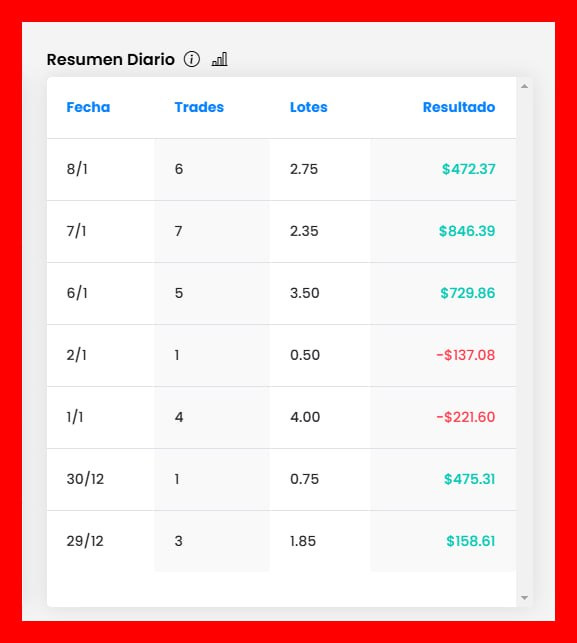
Task: Click the $846.39 result value
Action: coord(467,231)
